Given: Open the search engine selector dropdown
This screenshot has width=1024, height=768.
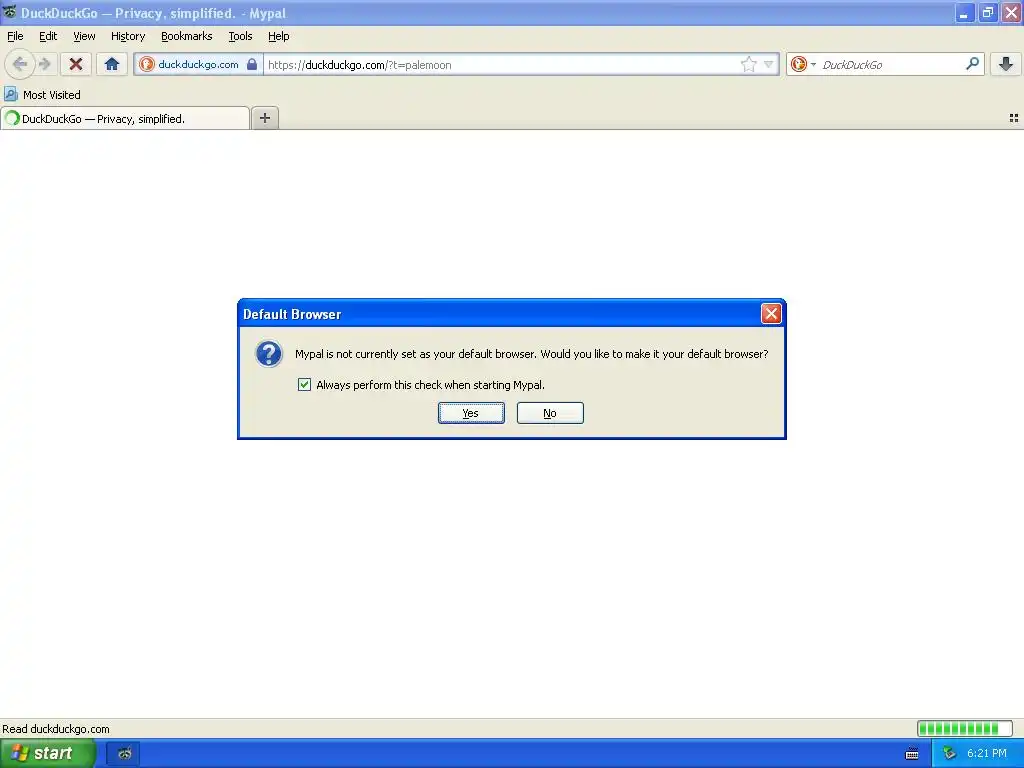Looking at the screenshot, I should coord(803,64).
